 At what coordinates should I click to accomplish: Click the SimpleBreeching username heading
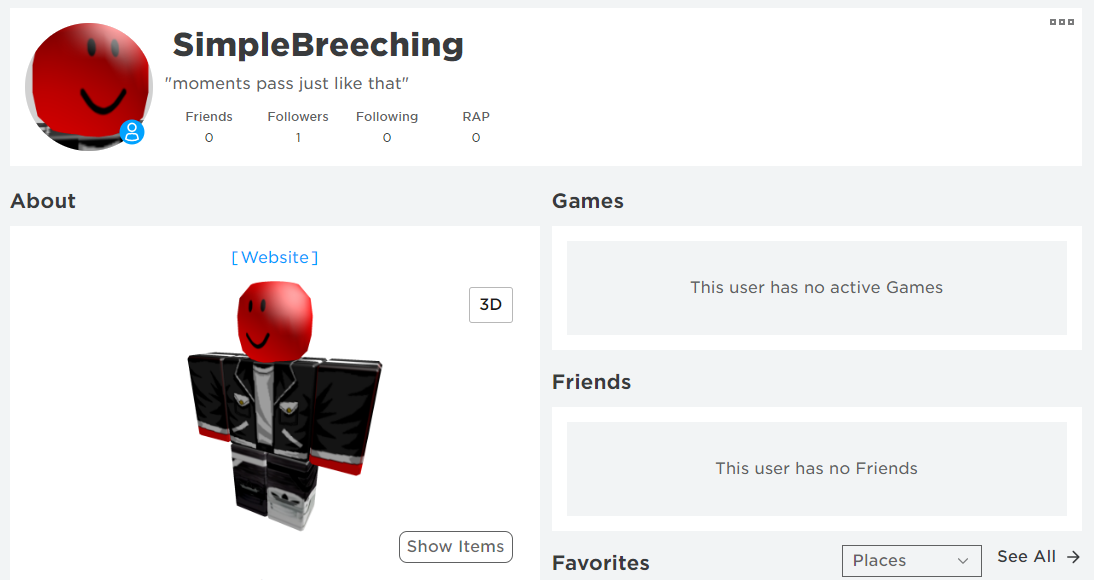pyautogui.click(x=318, y=45)
